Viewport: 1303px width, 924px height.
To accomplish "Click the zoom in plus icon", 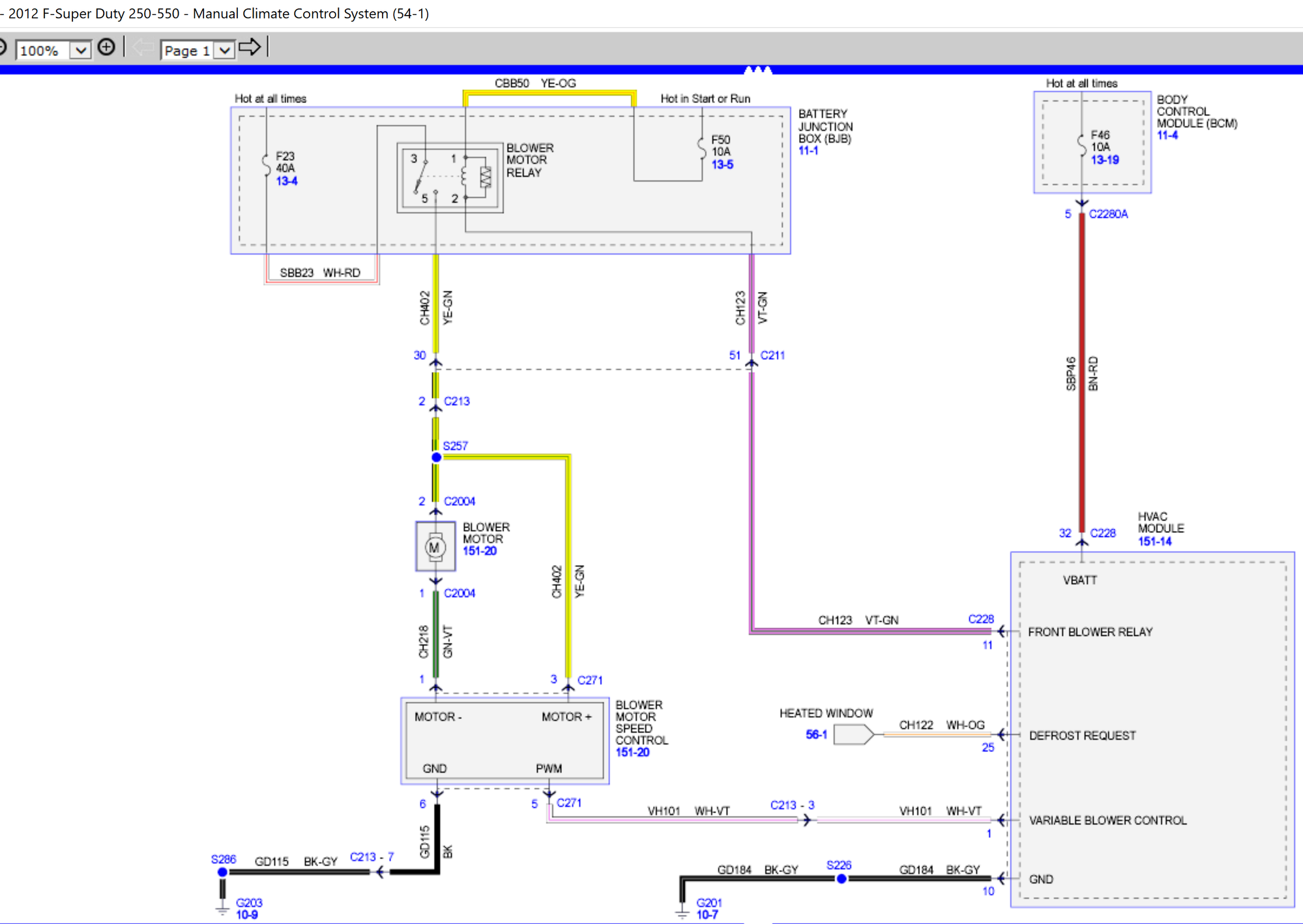I will pos(107,47).
